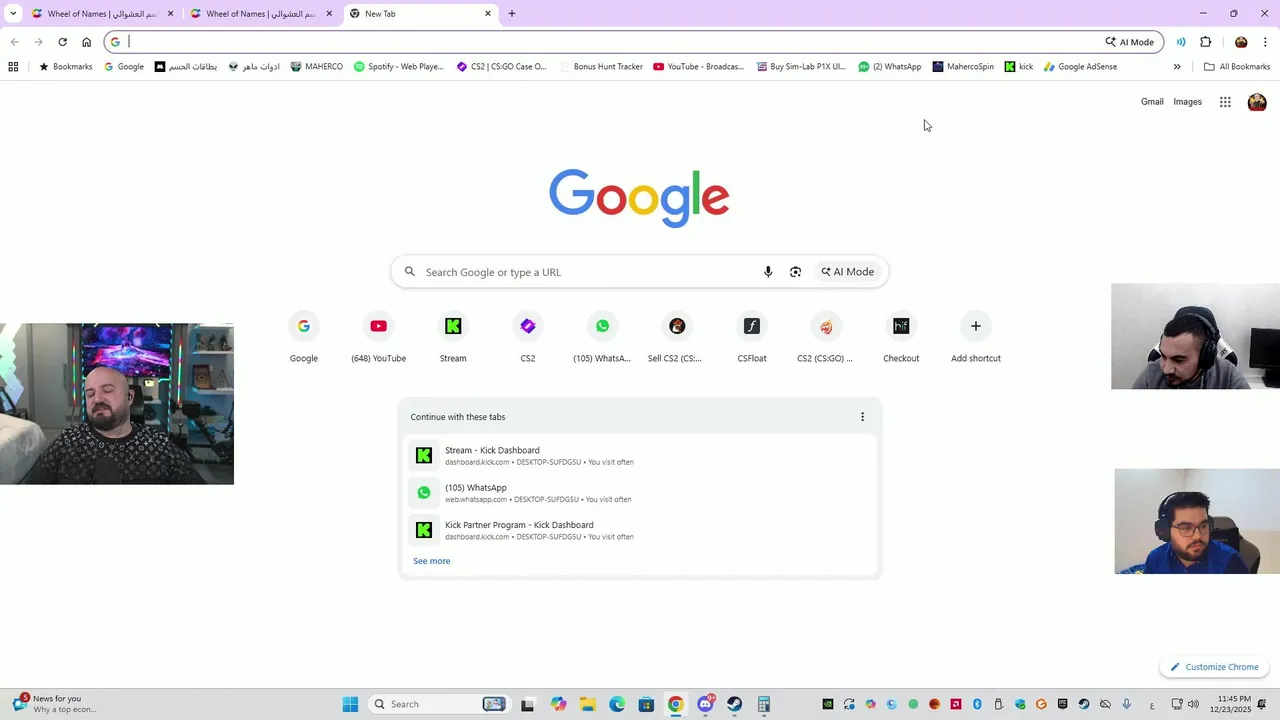The image size is (1280, 720).
Task: Open MahercoSpin bookmark
Action: pyautogui.click(x=963, y=67)
